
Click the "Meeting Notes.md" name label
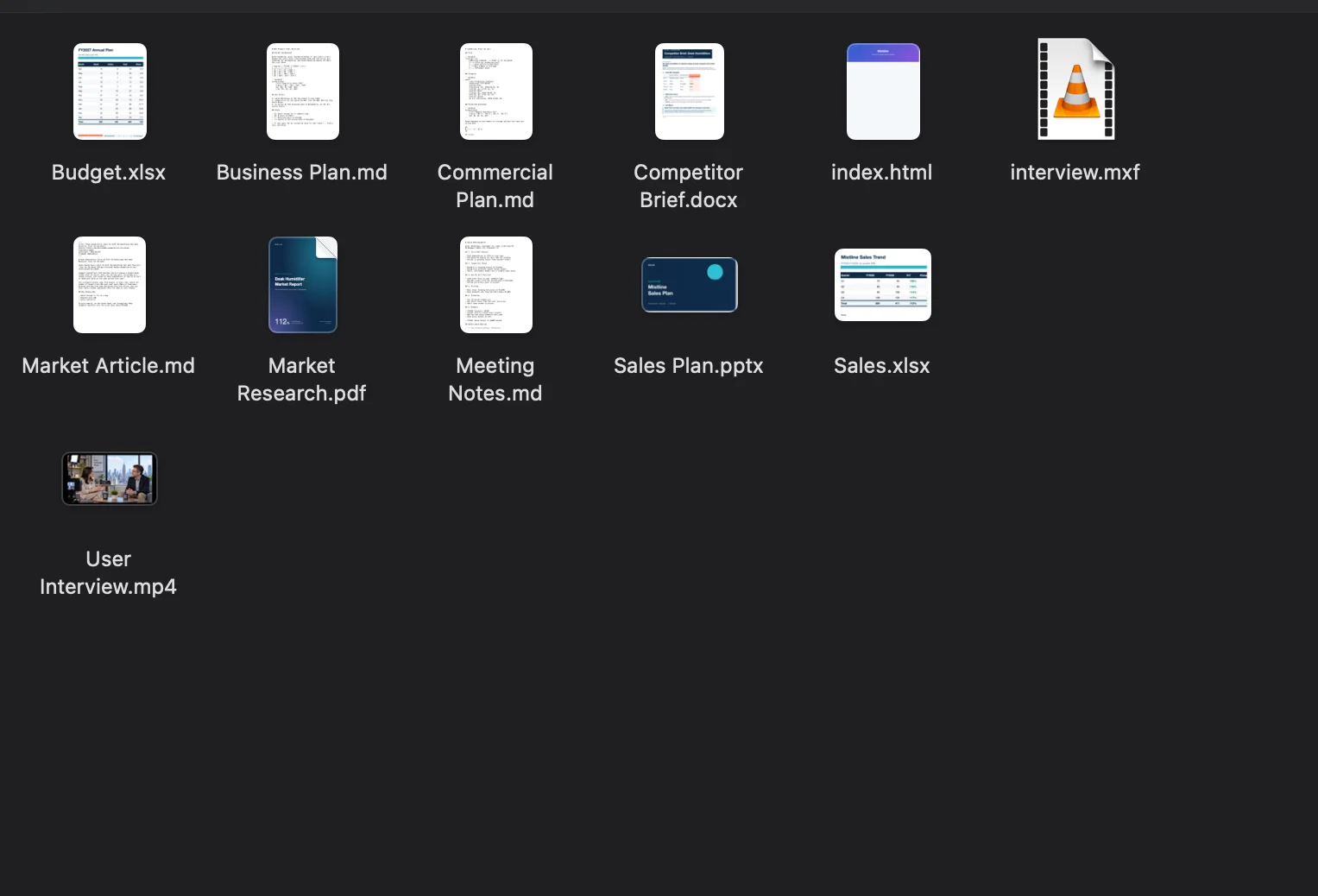[495, 380]
